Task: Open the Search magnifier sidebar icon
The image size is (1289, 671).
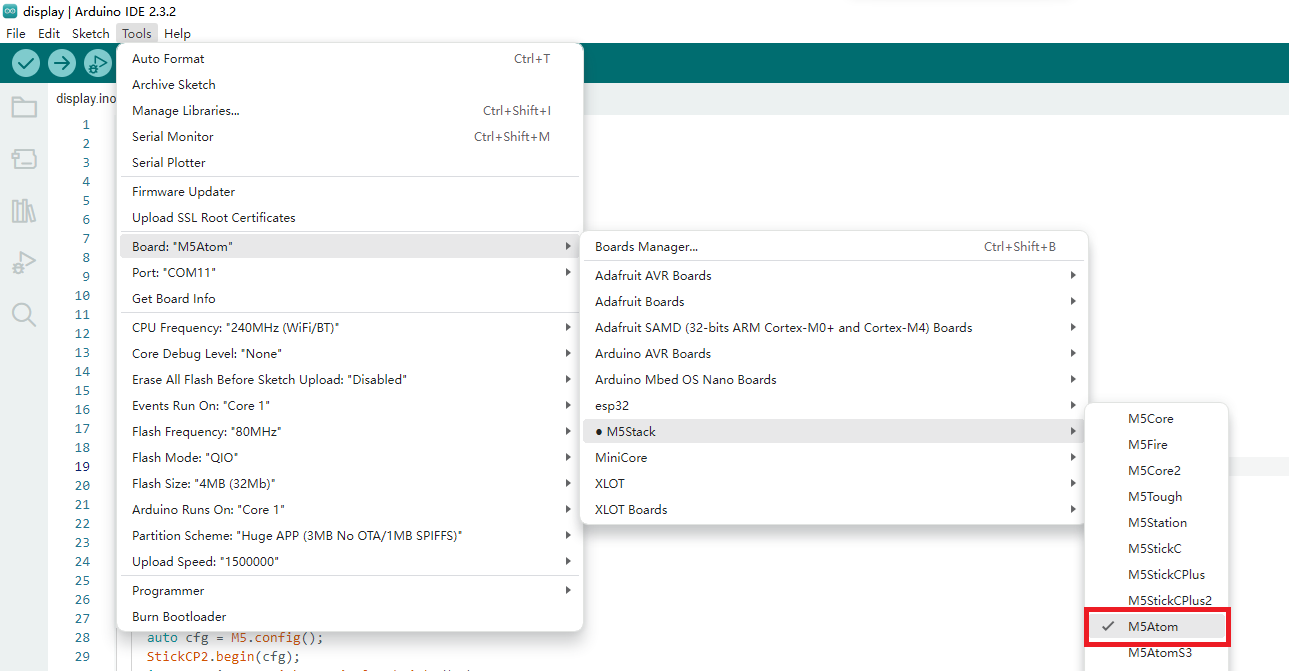Action: [x=24, y=315]
